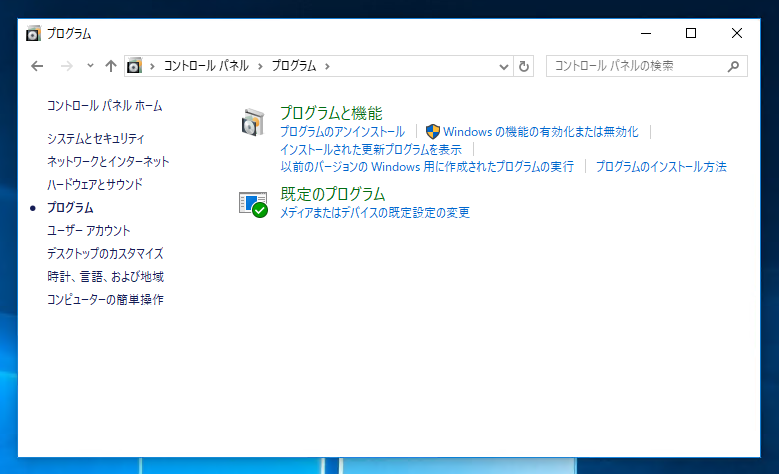Open recent locations dropdown arrow

point(90,66)
